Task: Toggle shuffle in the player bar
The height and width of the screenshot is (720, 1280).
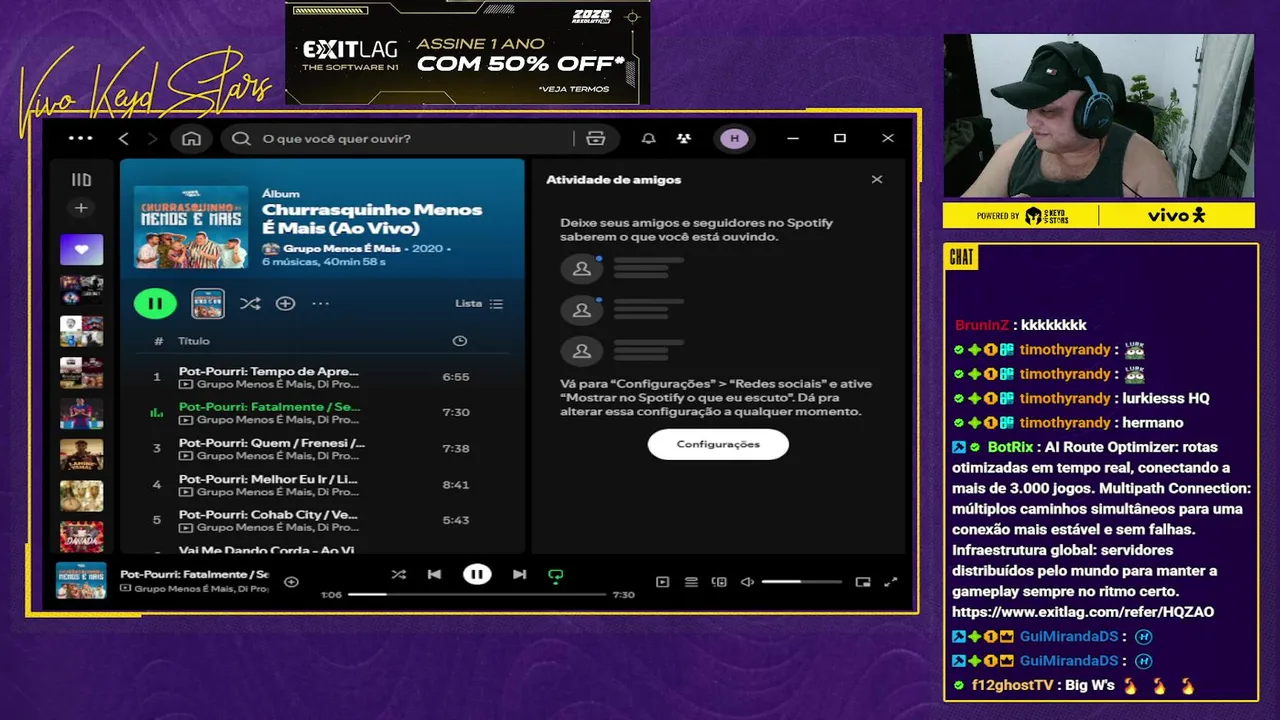Action: (x=398, y=574)
